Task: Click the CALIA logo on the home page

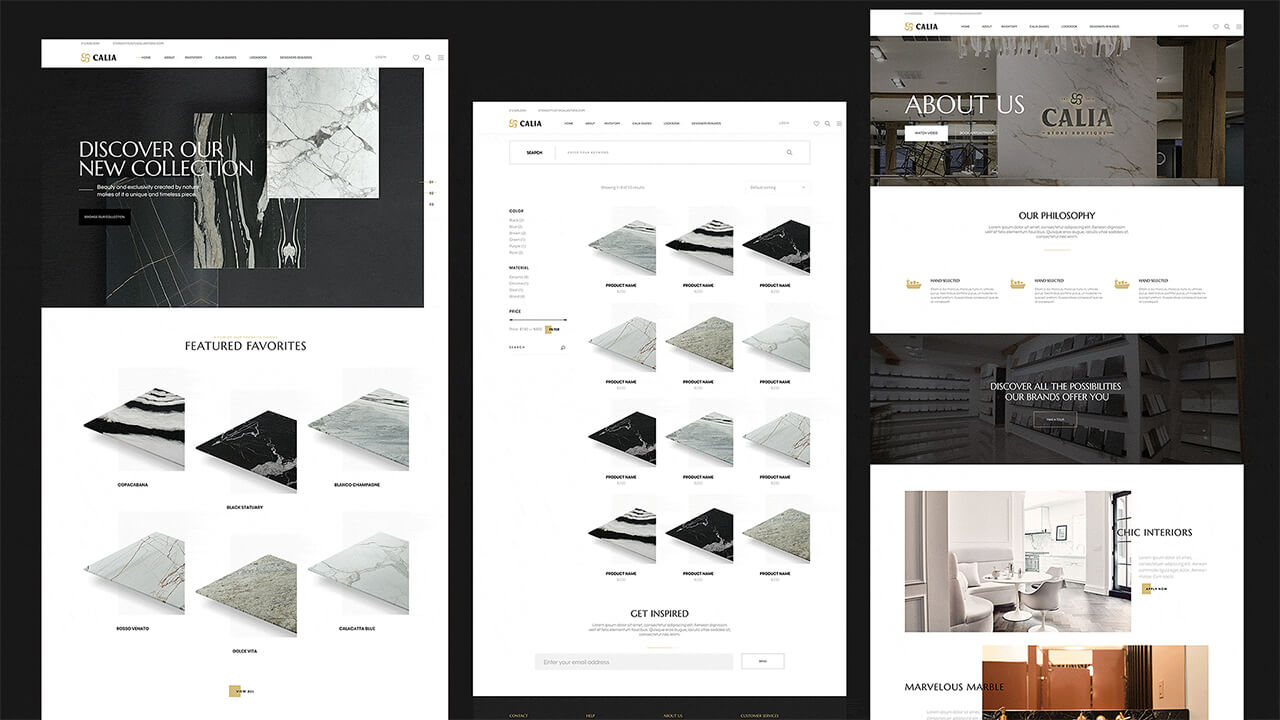Action: tap(99, 58)
